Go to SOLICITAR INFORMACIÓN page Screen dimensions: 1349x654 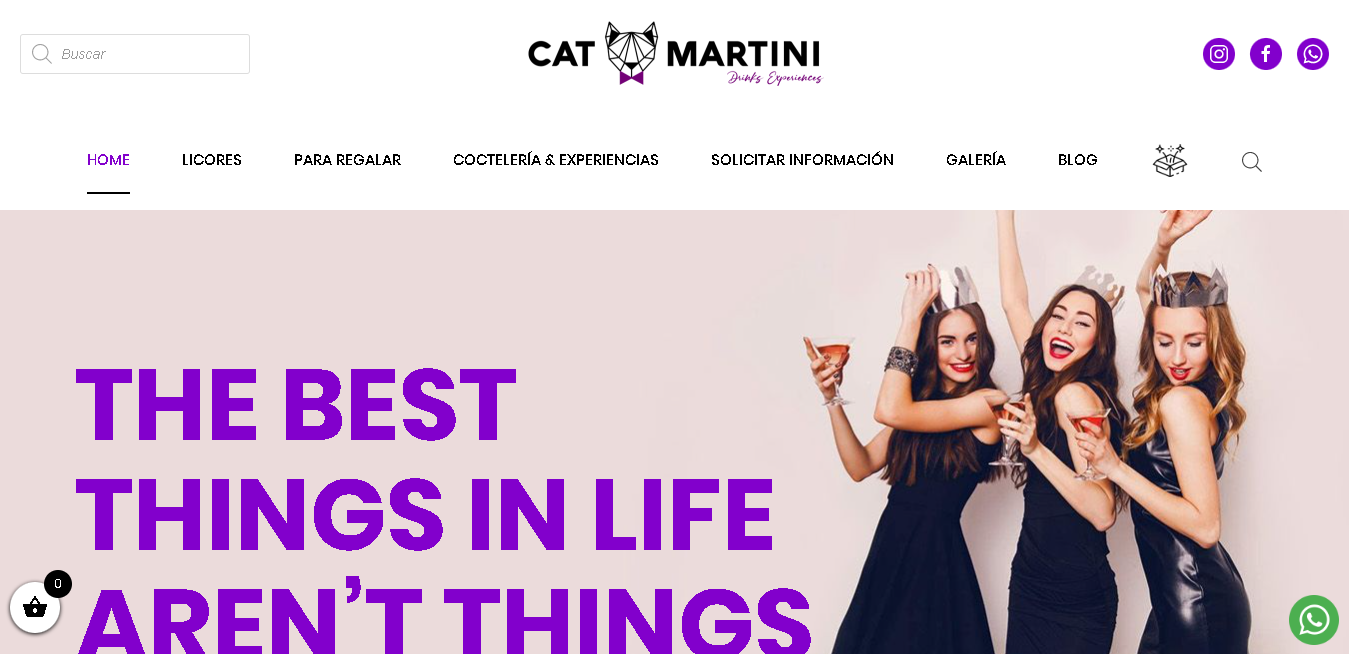pyautogui.click(x=802, y=160)
